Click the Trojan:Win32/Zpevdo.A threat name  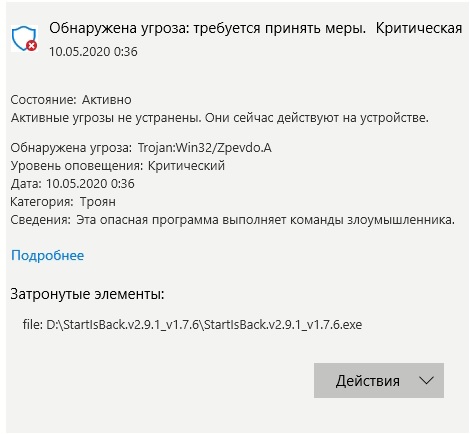tap(205, 148)
